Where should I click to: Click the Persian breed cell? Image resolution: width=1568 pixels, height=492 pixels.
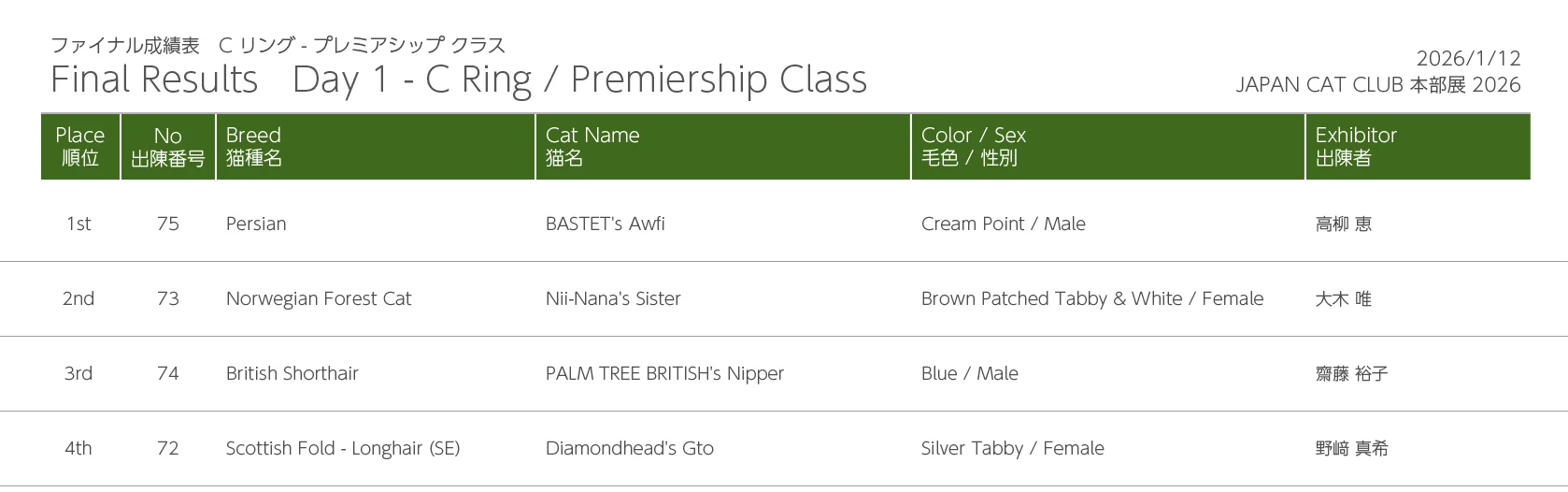pyautogui.click(x=256, y=224)
